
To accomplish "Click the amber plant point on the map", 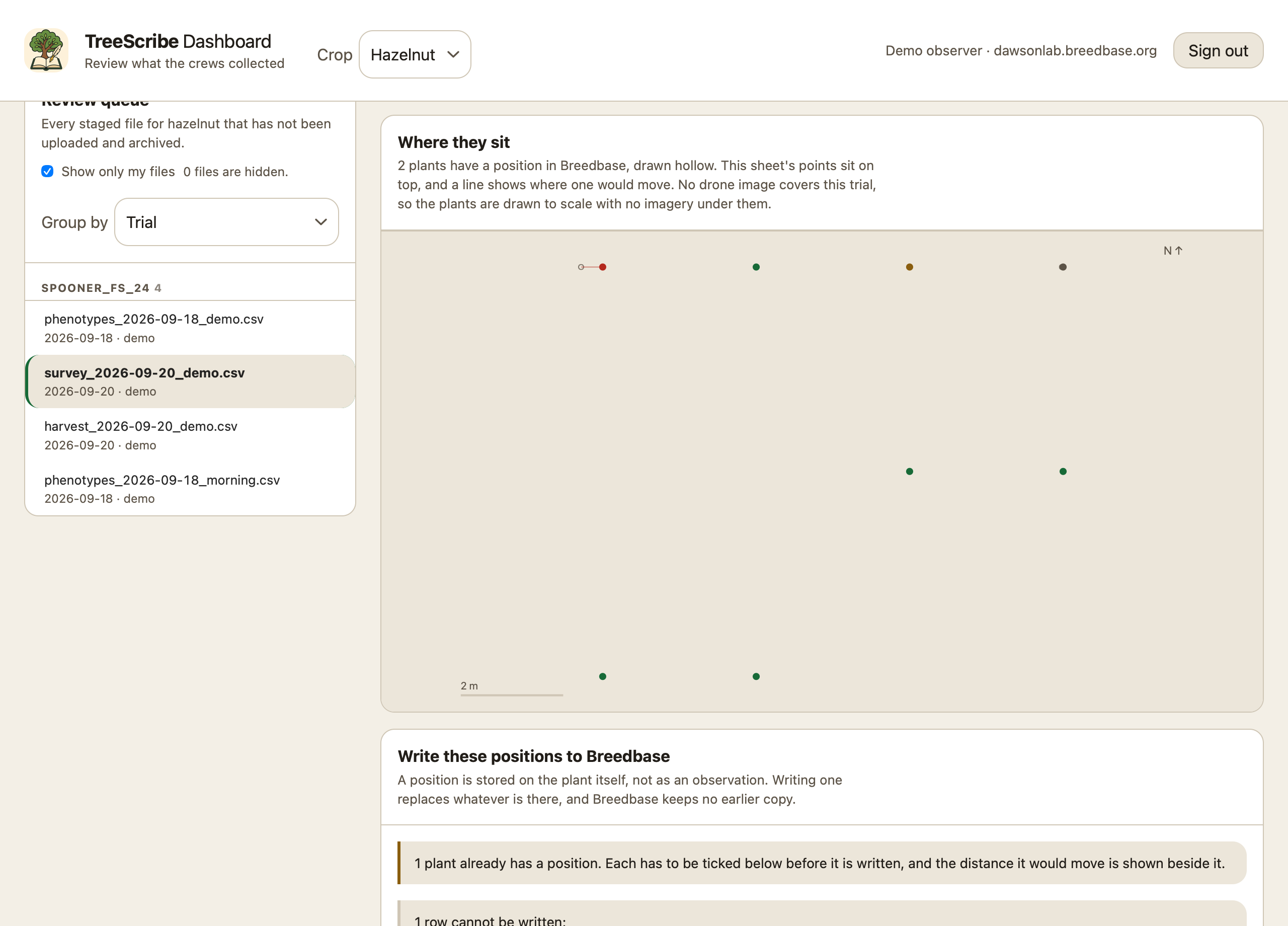I will 909,267.
